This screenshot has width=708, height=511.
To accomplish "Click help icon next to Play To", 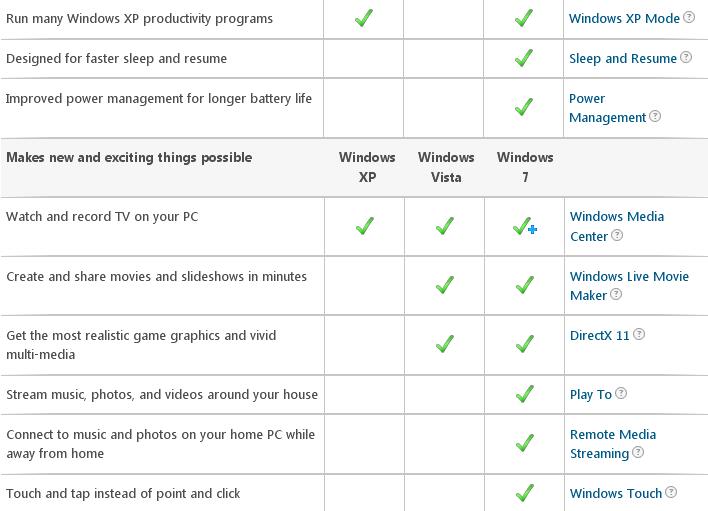I will click(x=621, y=394).
